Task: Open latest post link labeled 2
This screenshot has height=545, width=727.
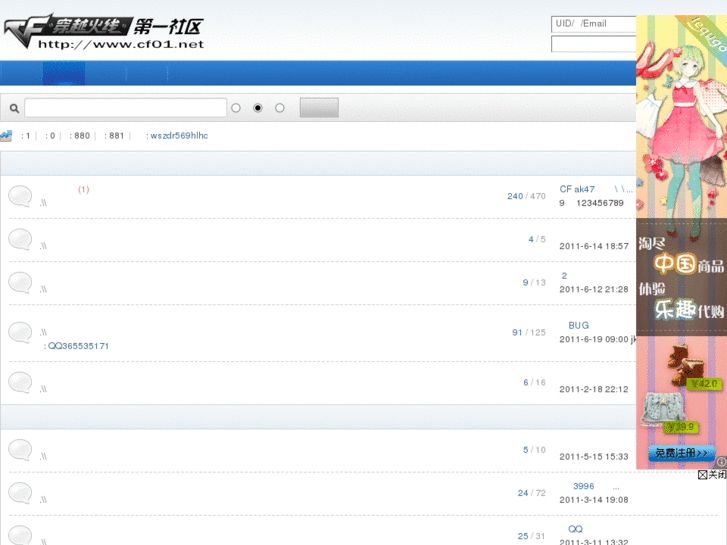Action: click(564, 276)
